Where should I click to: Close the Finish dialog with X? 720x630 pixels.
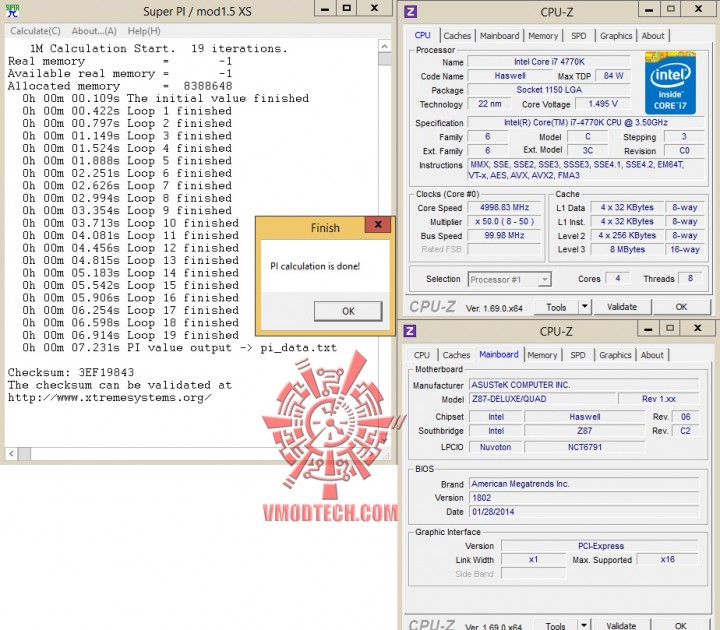coord(378,225)
